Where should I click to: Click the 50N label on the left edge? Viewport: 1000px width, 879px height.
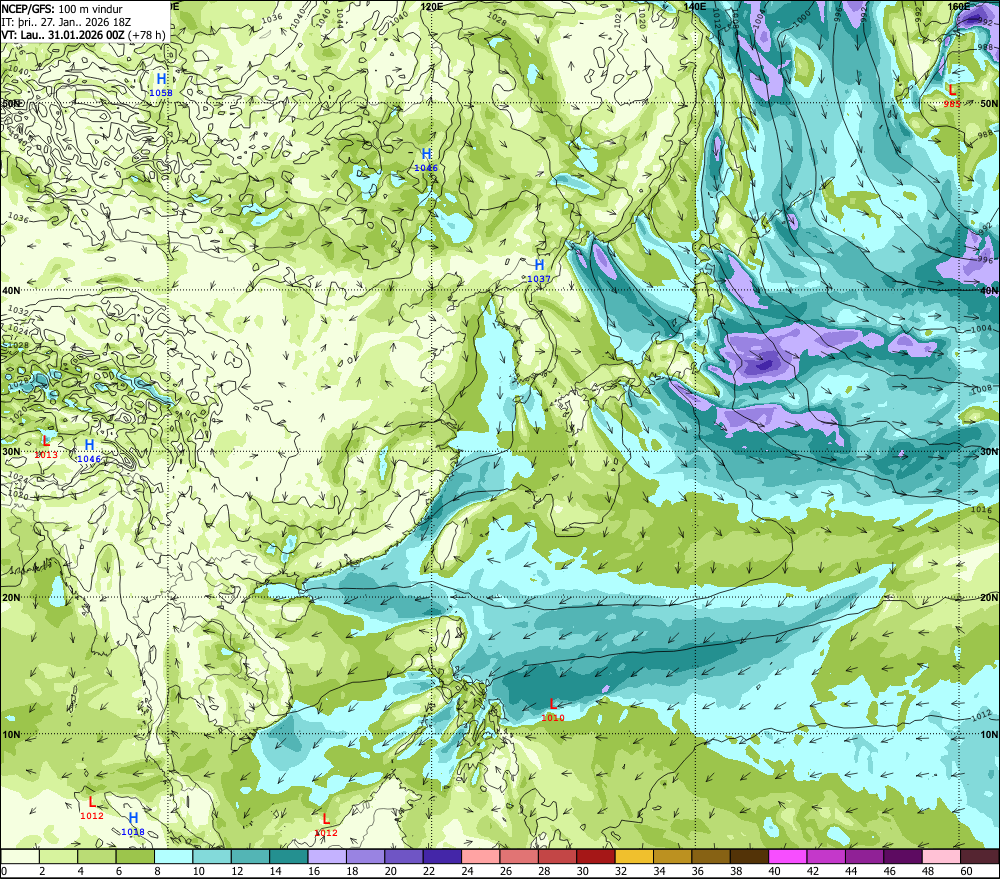pyautogui.click(x=11, y=103)
